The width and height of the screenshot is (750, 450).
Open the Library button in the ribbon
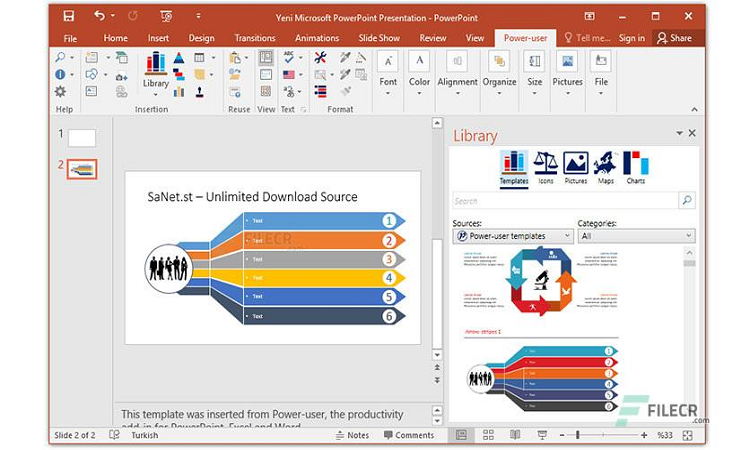(155, 70)
